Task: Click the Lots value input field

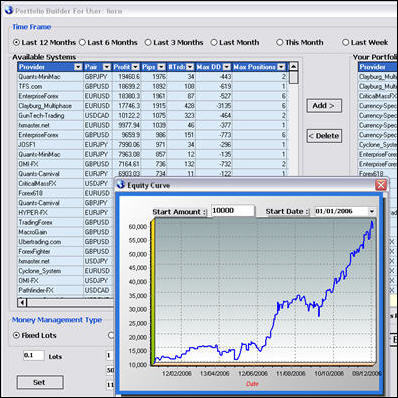Action: pyautogui.click(x=34, y=355)
